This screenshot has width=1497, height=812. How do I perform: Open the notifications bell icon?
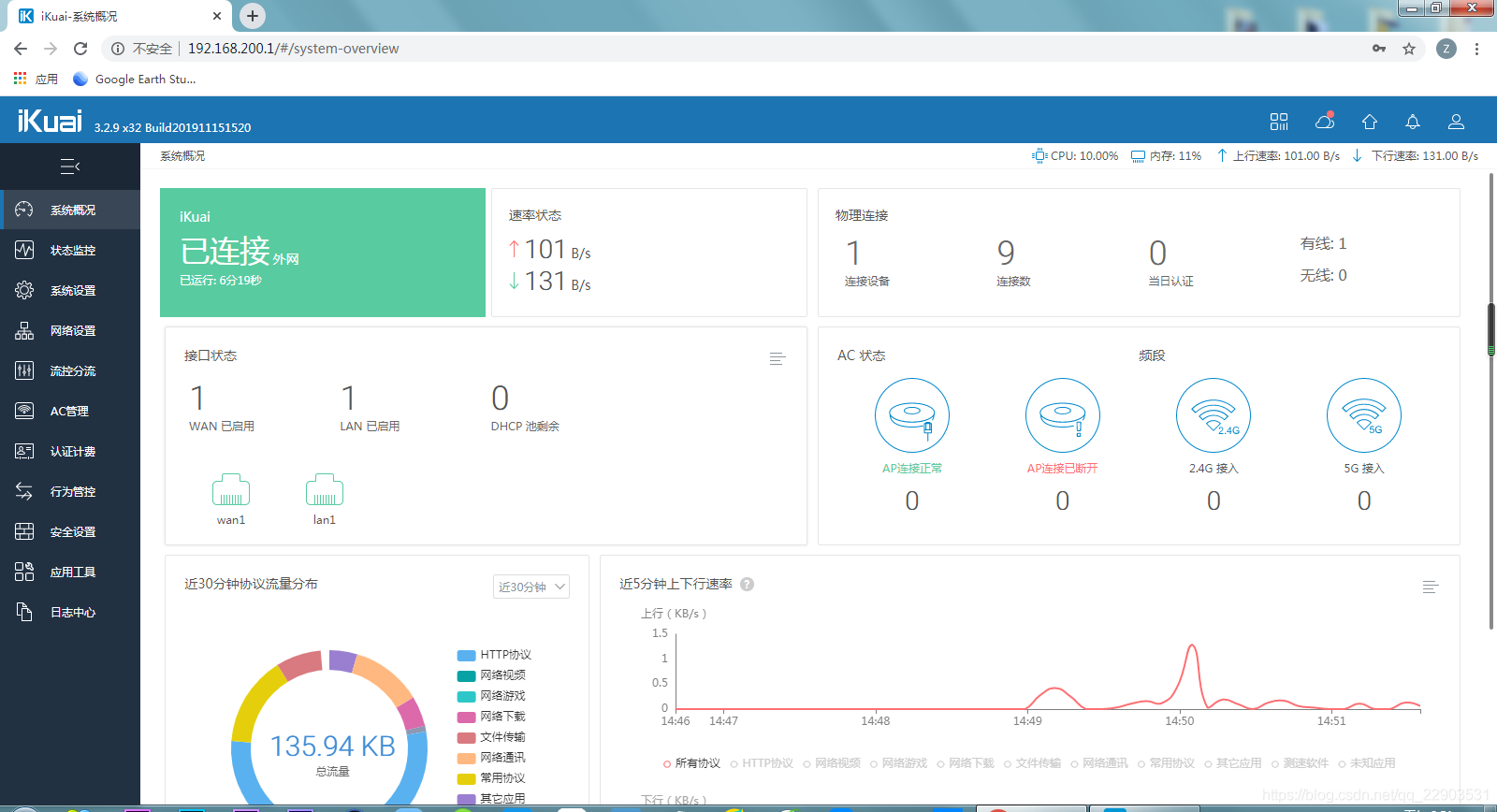tap(1413, 122)
